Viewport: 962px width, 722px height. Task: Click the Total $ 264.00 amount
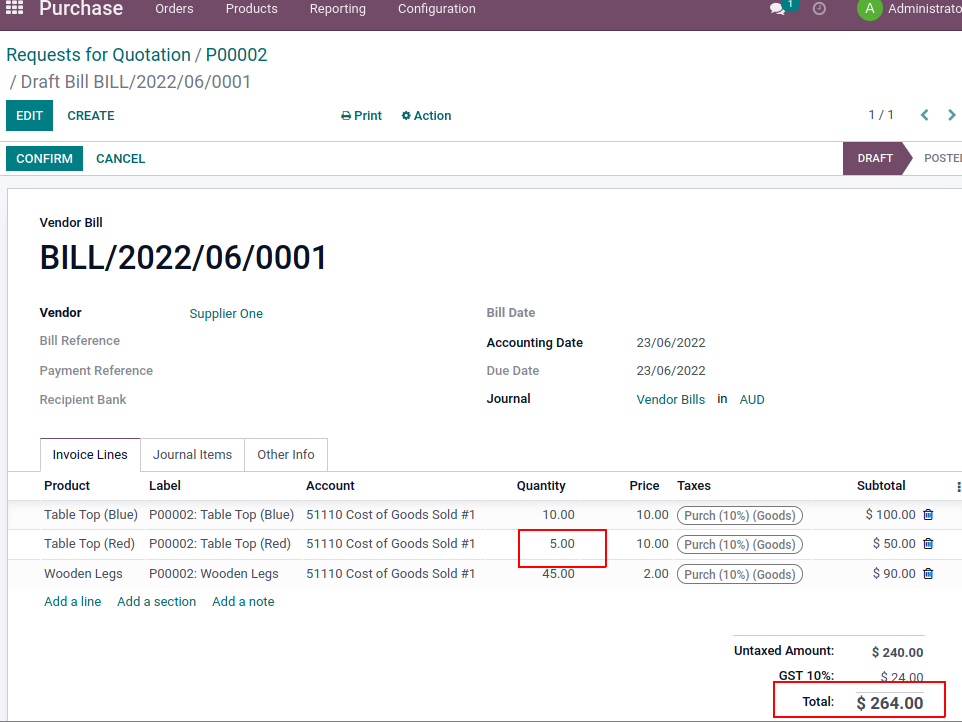click(x=890, y=703)
